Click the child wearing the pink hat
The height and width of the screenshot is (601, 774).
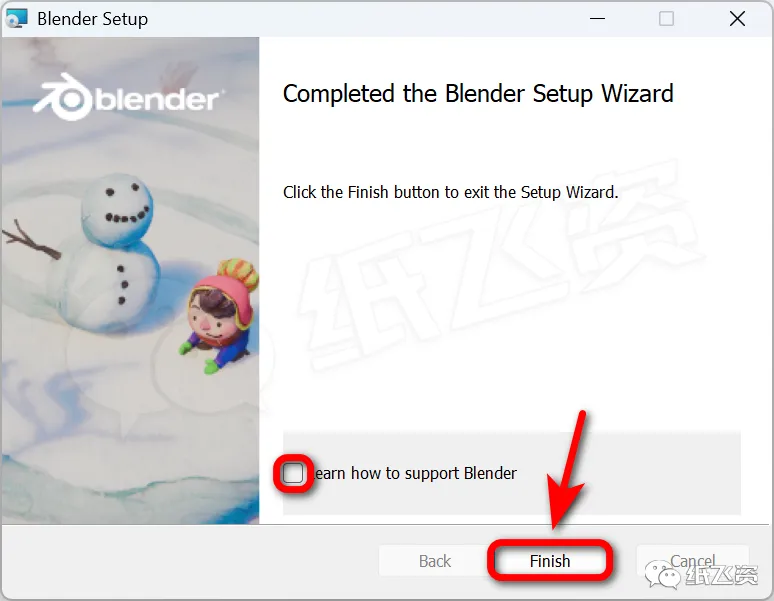(x=219, y=316)
